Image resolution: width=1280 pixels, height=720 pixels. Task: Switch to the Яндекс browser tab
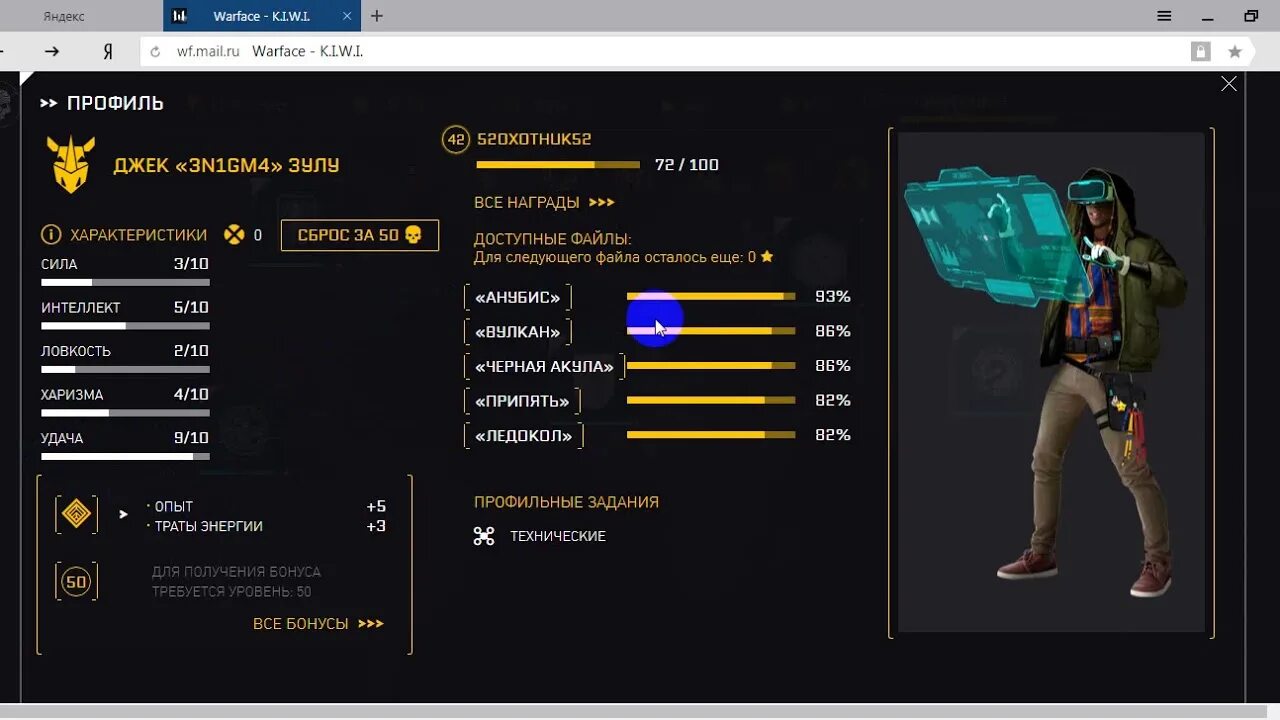tap(65, 16)
